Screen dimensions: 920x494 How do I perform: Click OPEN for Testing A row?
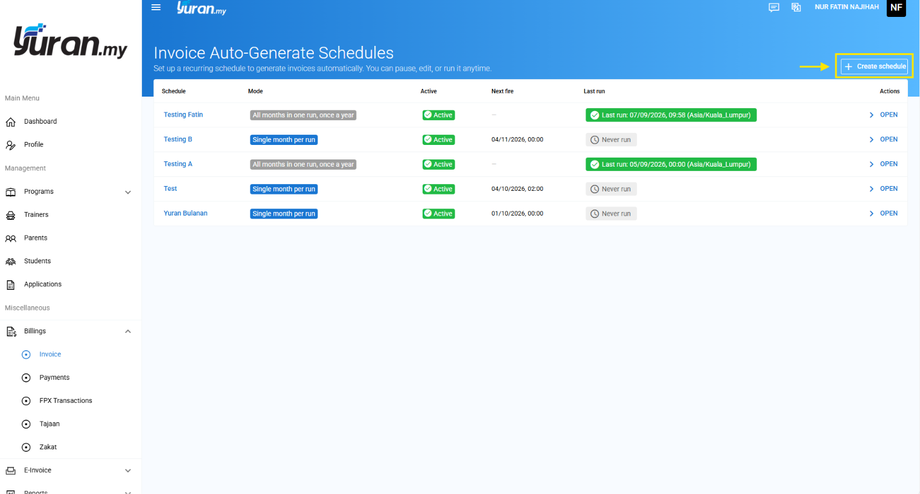coord(888,164)
